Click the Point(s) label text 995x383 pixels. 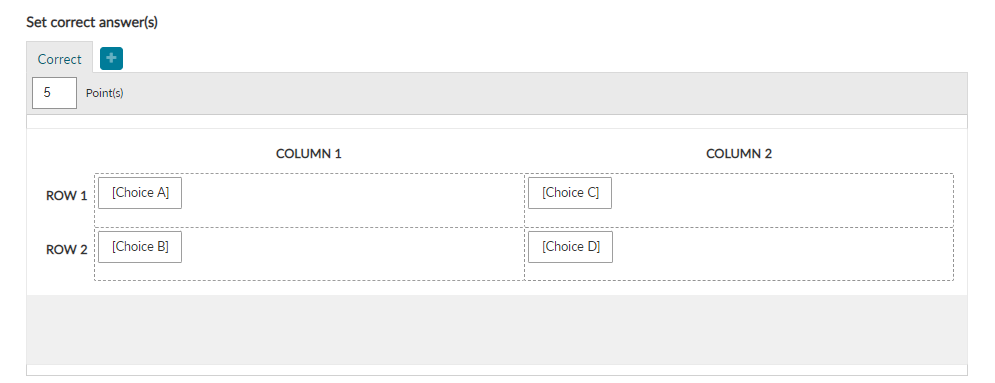(x=105, y=93)
